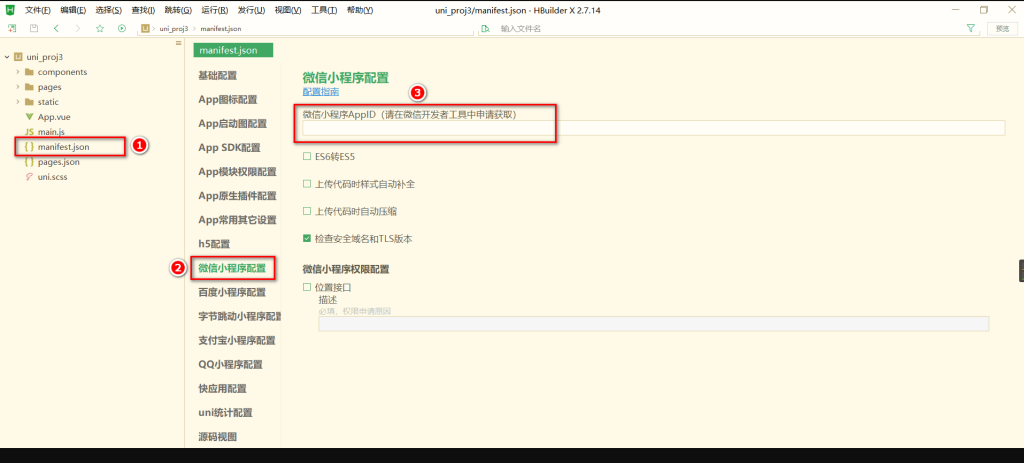Open the 选择(S) menu
The image size is (1024, 463).
(108, 10)
